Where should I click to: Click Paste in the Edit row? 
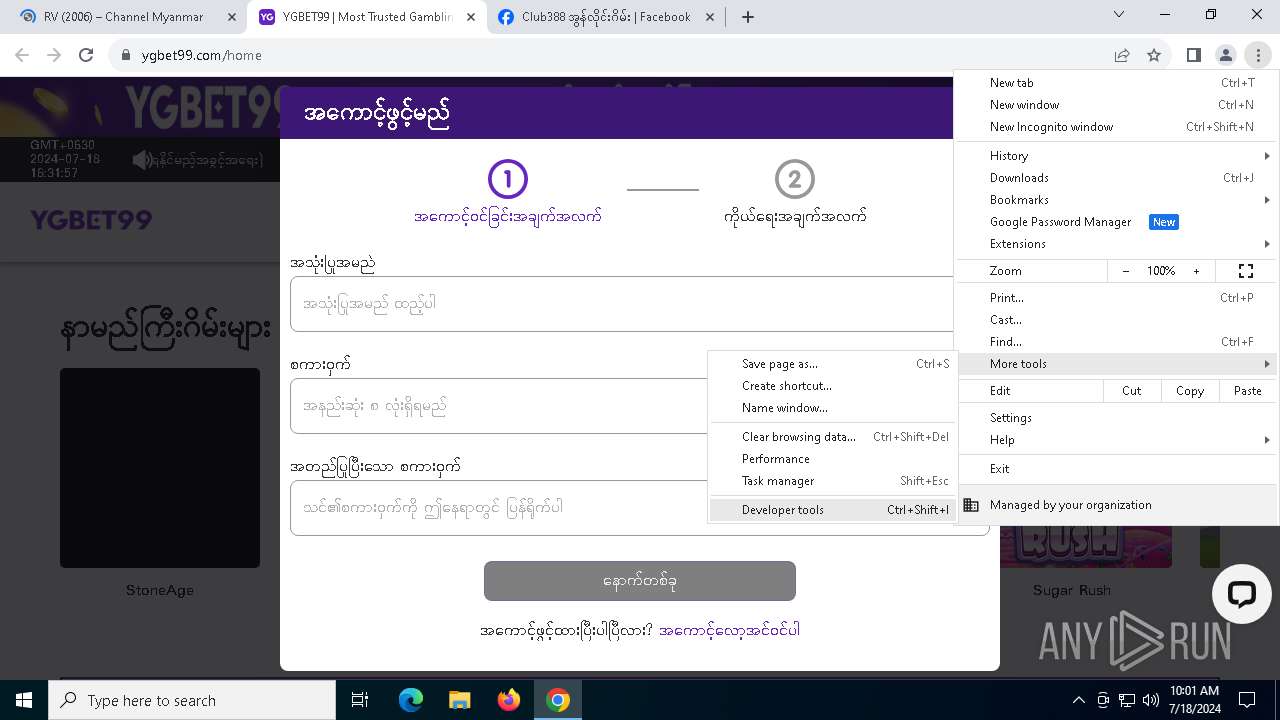(1248, 391)
